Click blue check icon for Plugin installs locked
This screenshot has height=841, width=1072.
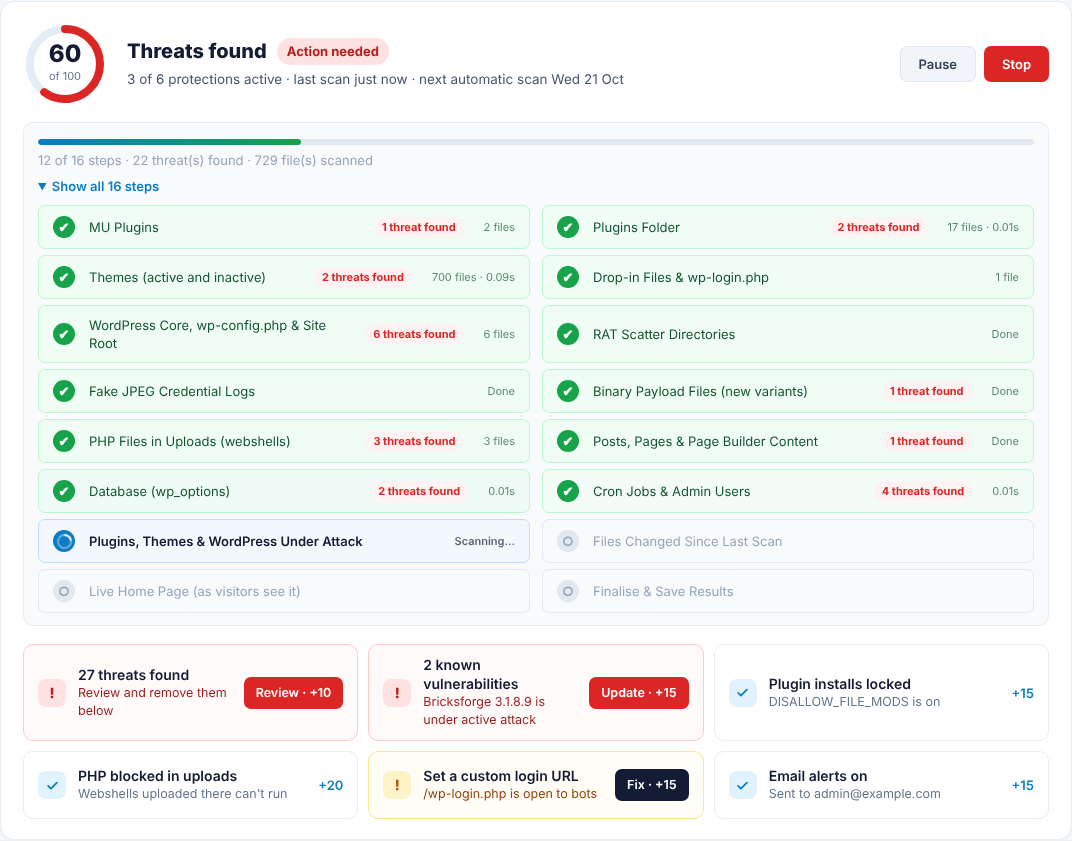(x=742, y=693)
